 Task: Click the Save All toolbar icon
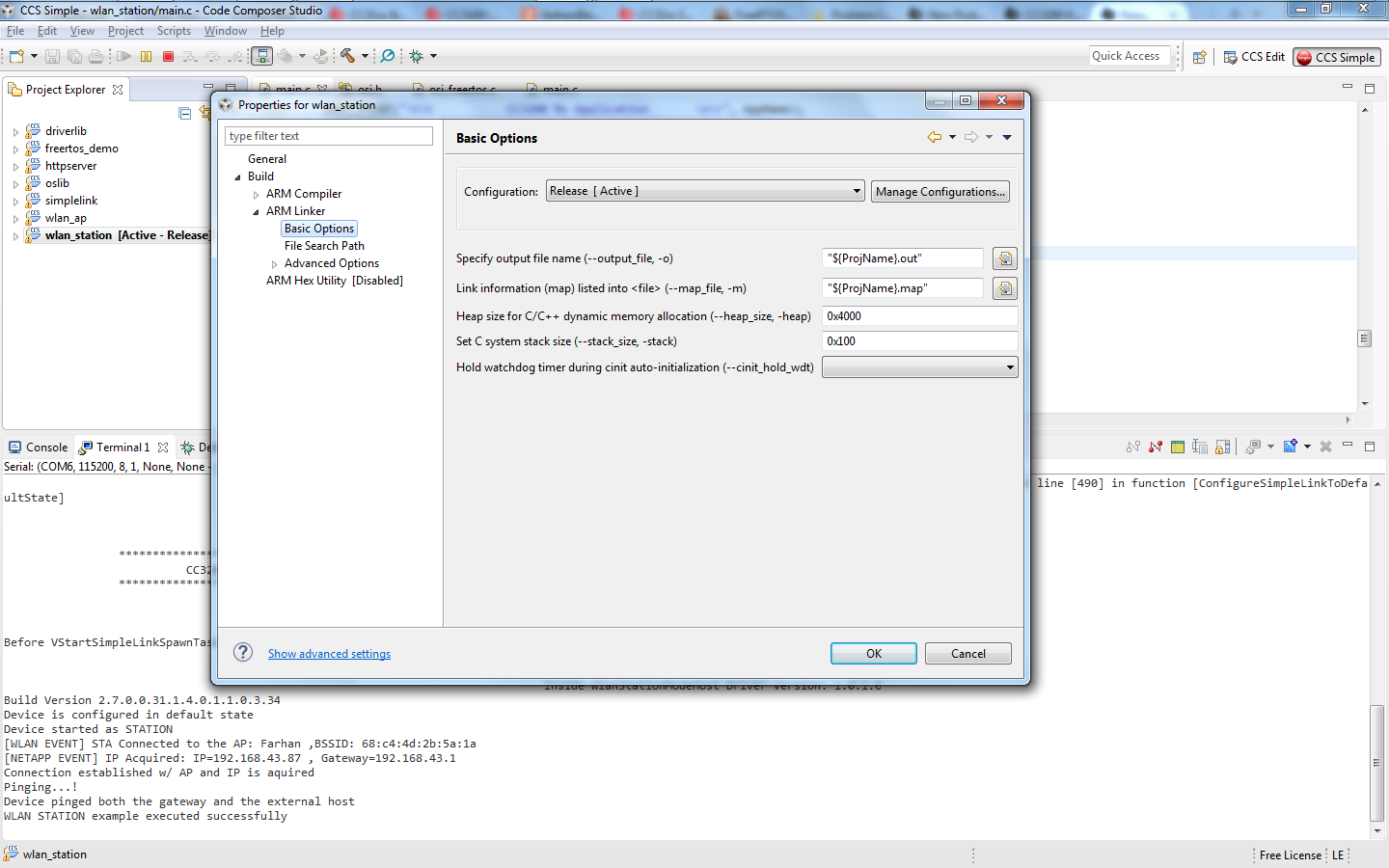(x=74, y=56)
